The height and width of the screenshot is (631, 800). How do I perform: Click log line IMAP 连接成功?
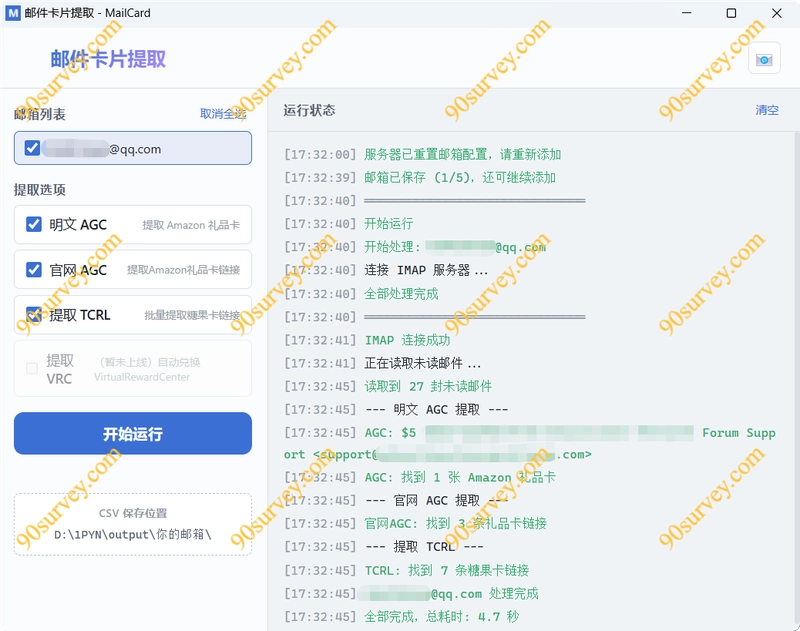click(x=407, y=340)
